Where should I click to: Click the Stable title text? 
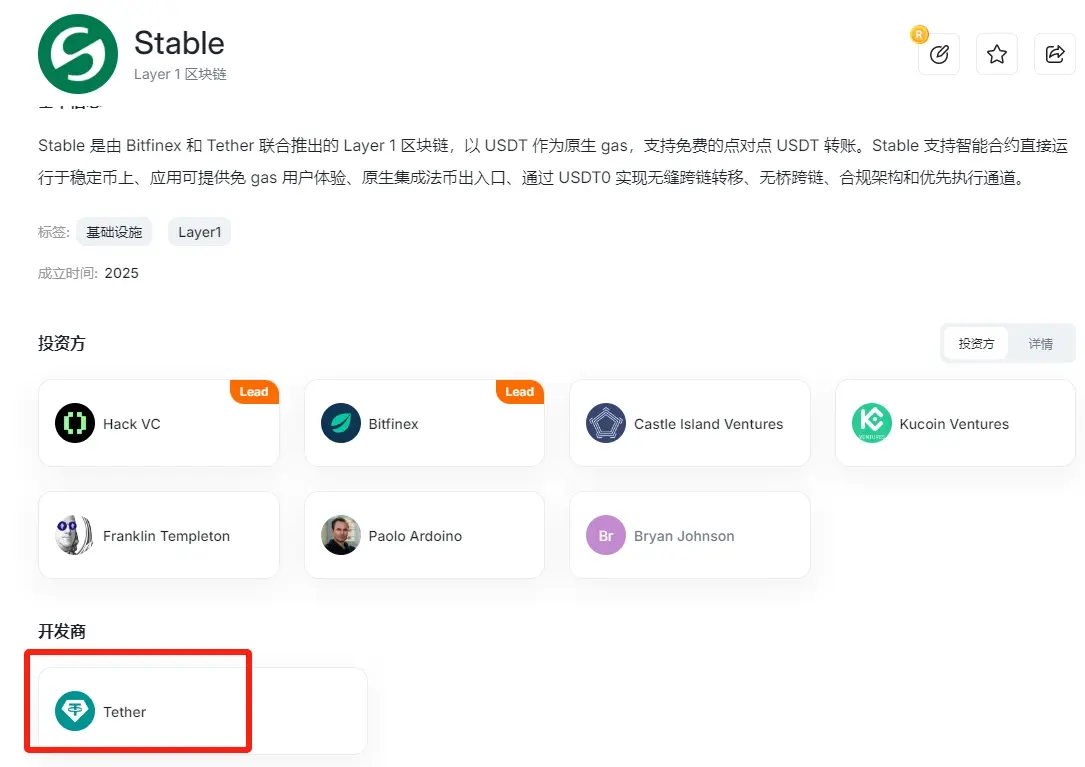click(179, 43)
